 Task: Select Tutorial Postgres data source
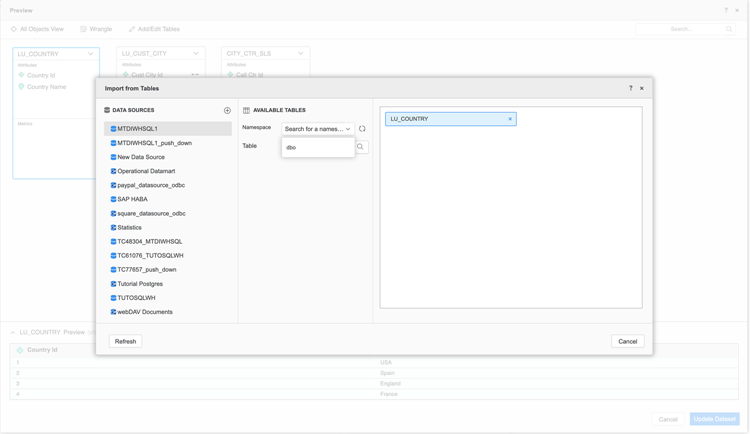pyautogui.click(x=140, y=284)
